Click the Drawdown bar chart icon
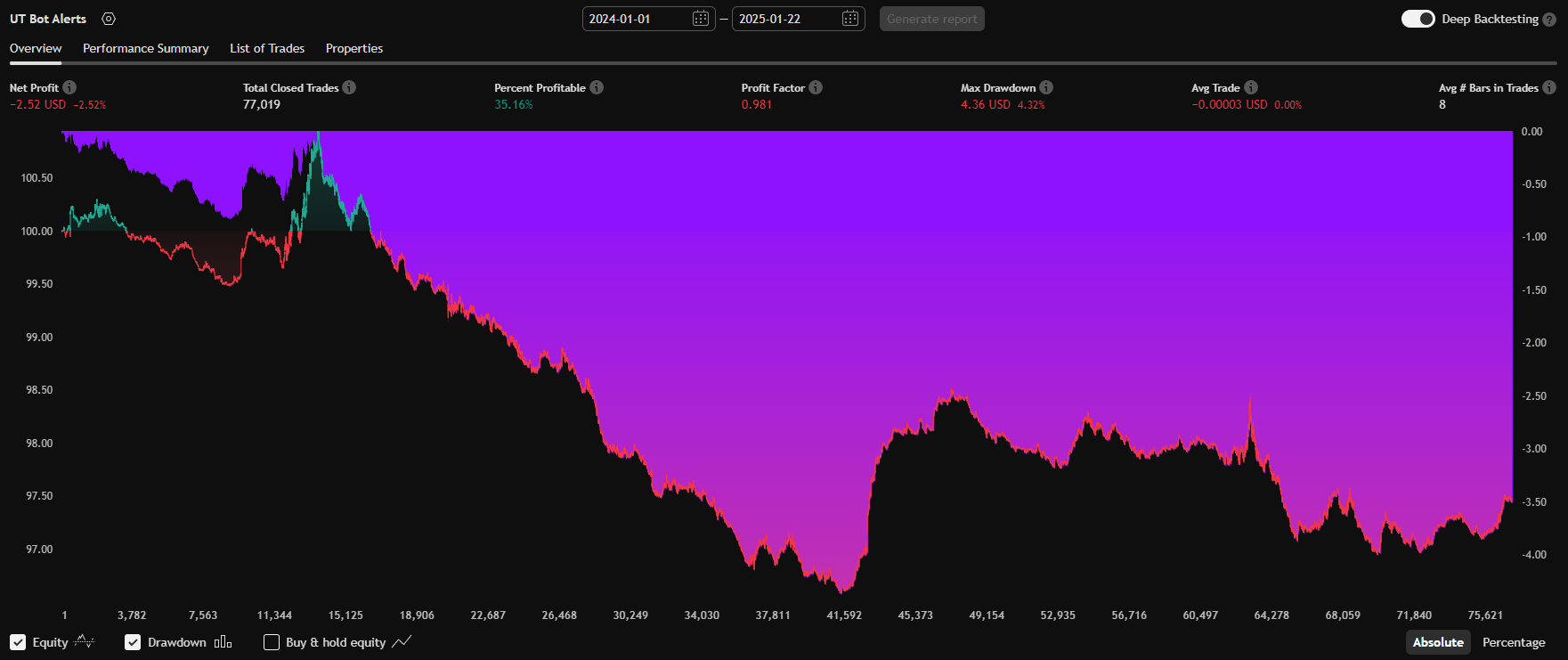Image resolution: width=1568 pixels, height=660 pixels. [x=223, y=641]
